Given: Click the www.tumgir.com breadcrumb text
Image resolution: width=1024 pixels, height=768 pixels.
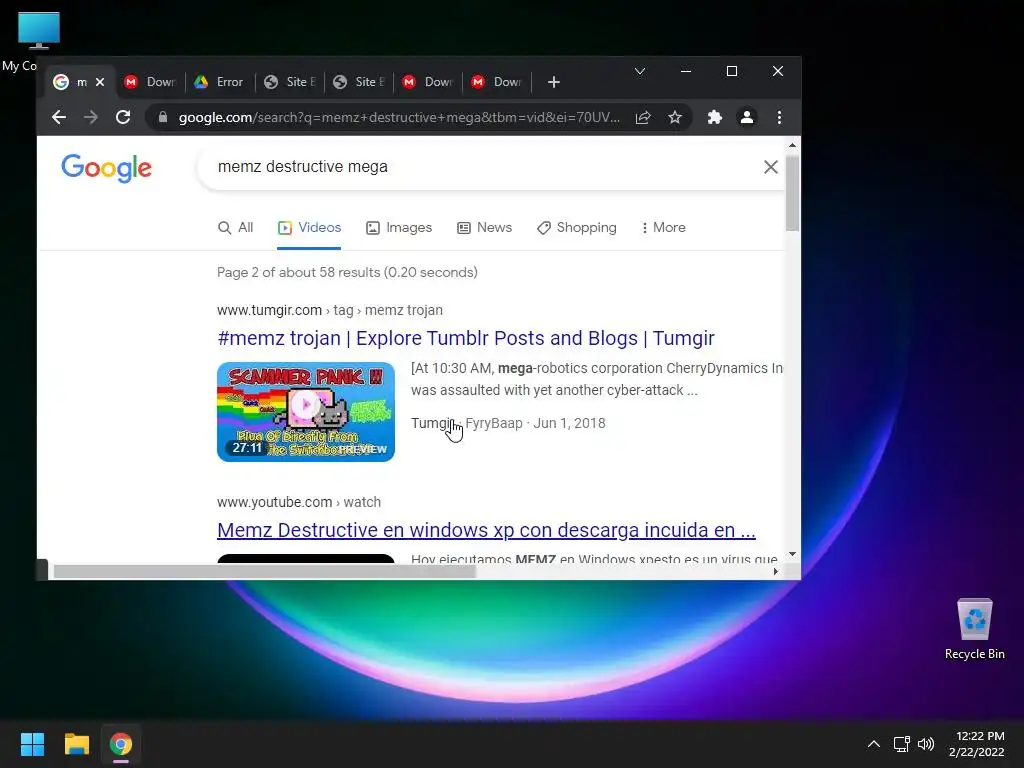Looking at the screenshot, I should tap(269, 310).
